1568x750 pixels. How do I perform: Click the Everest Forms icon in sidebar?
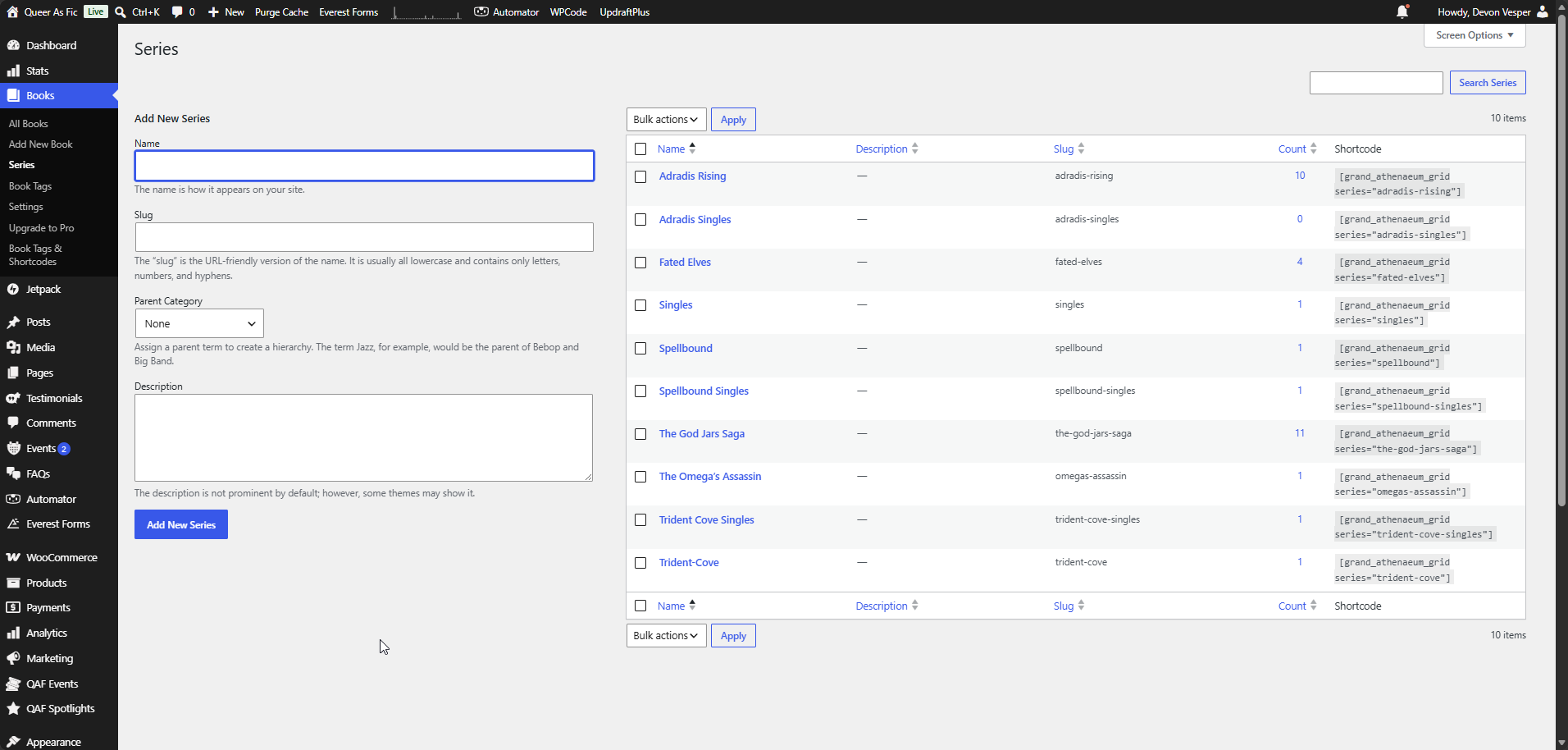13,524
